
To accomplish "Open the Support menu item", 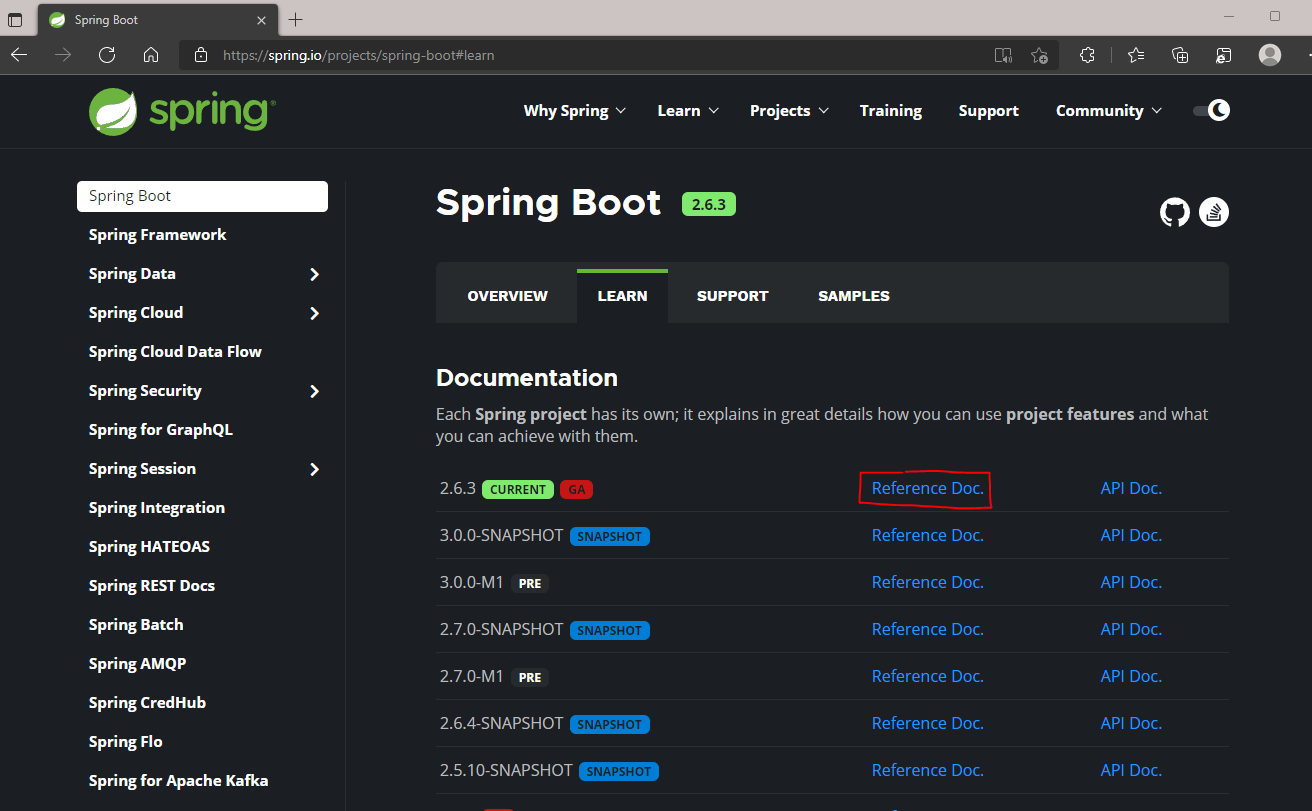I will coord(988,111).
